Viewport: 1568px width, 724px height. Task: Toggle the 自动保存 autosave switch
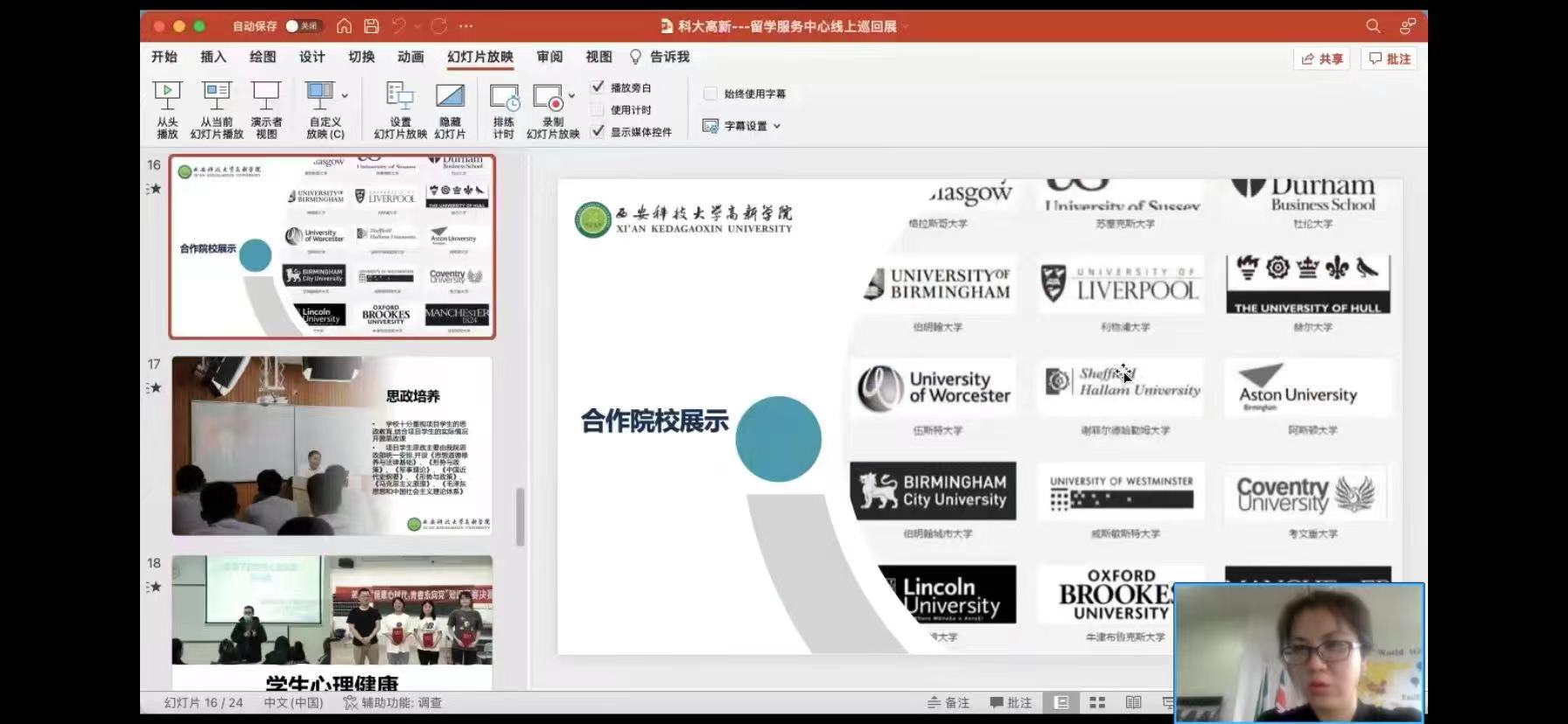point(302,26)
